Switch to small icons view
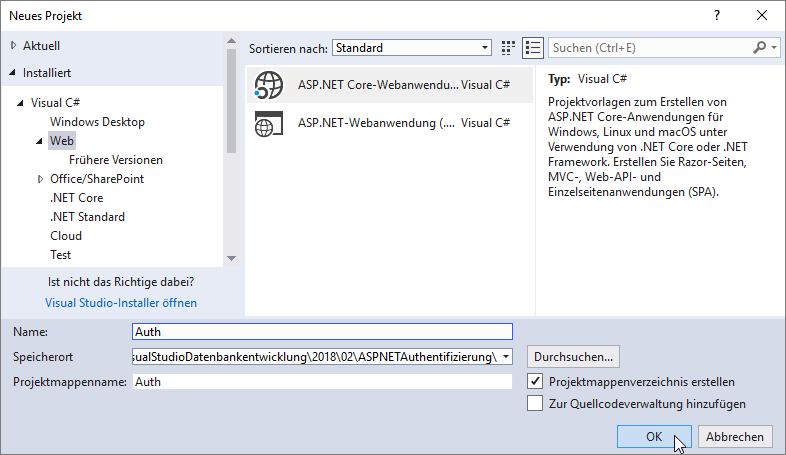The image size is (786, 455). 508,48
